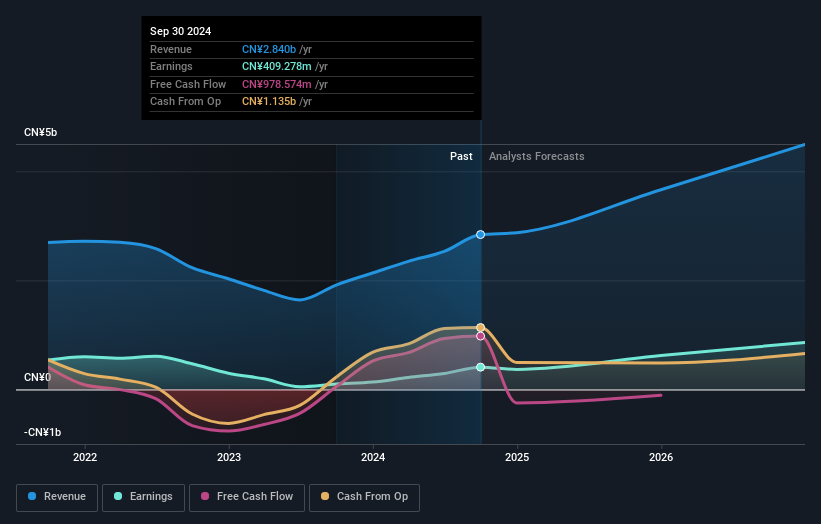
Task: Click the Cash From Op value CN¥1.135b
Action: pos(269,102)
